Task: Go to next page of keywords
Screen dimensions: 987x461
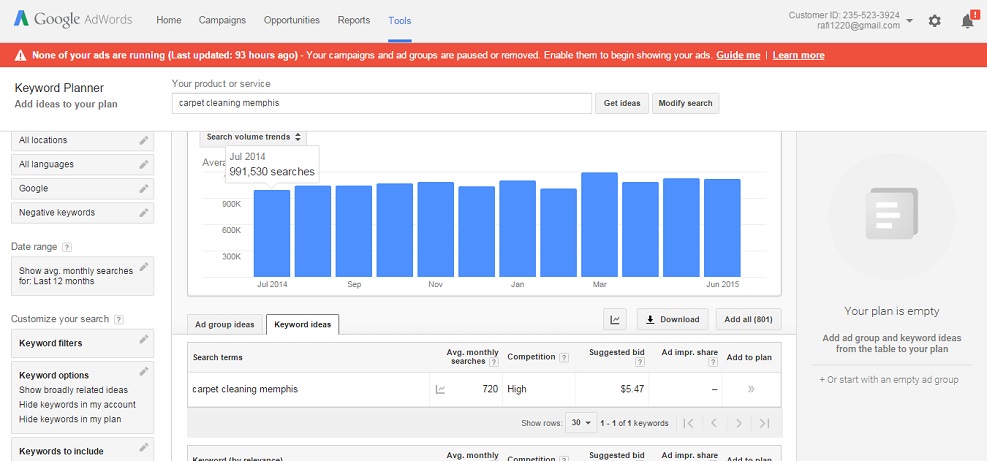Action: (x=739, y=423)
